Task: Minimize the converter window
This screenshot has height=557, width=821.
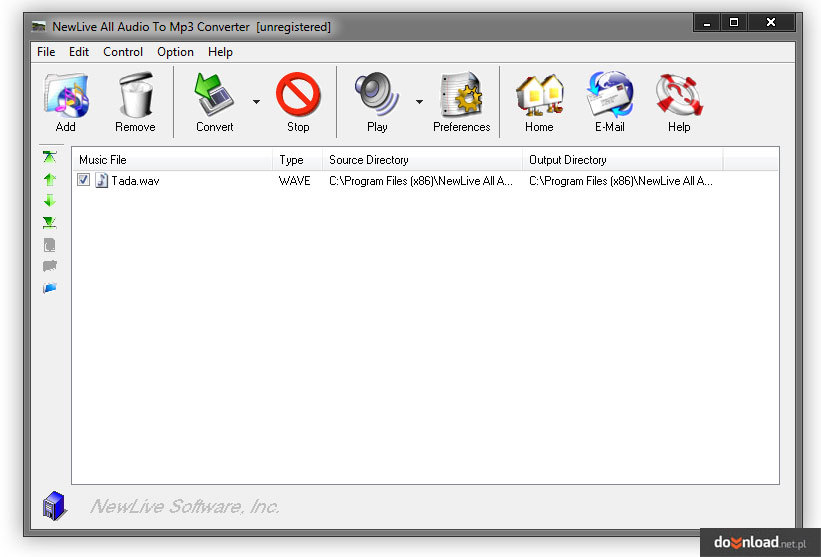Action: (x=707, y=23)
